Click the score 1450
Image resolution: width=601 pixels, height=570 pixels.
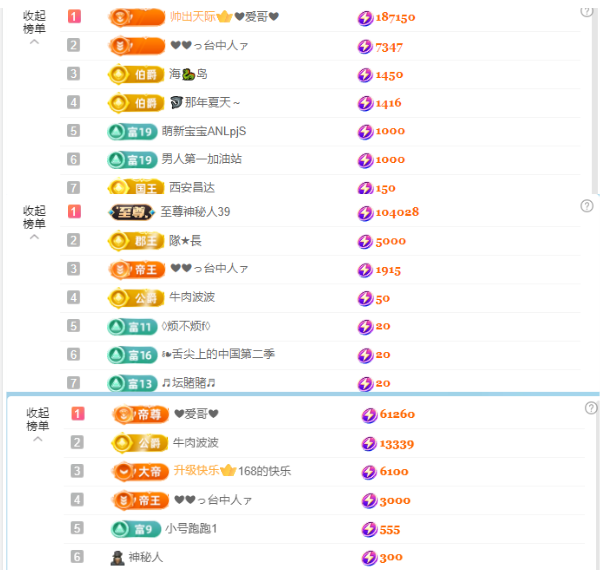pos(389,75)
